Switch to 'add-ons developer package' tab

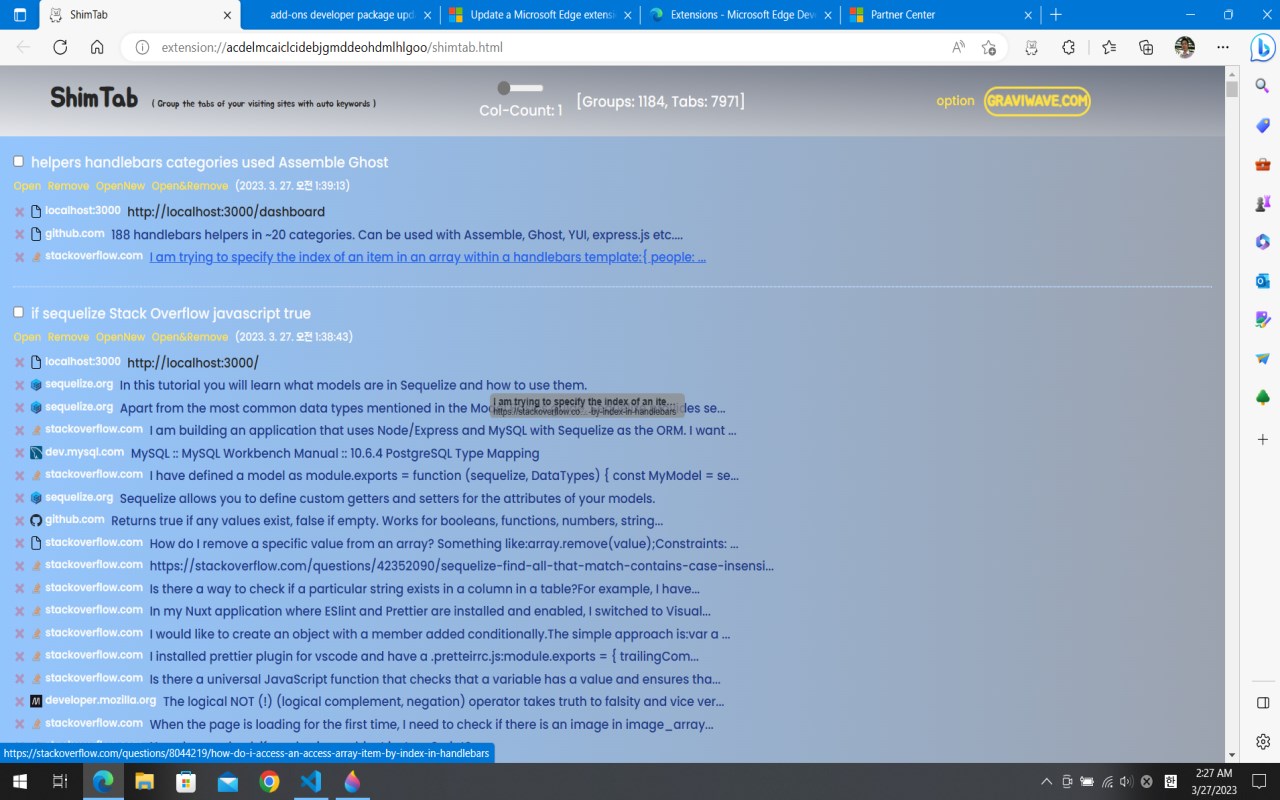341,15
